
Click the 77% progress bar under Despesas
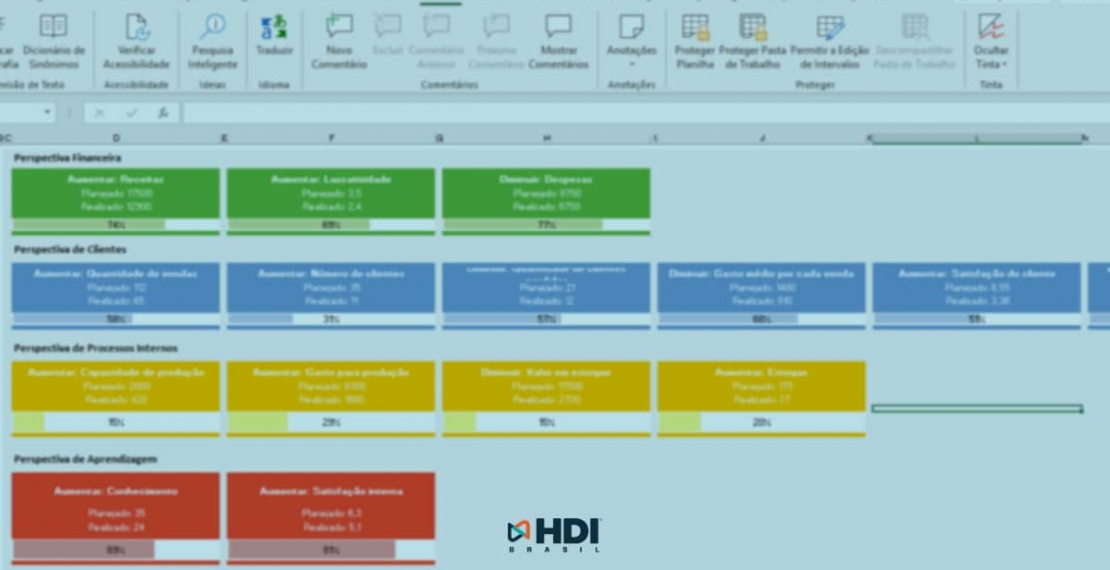546,224
